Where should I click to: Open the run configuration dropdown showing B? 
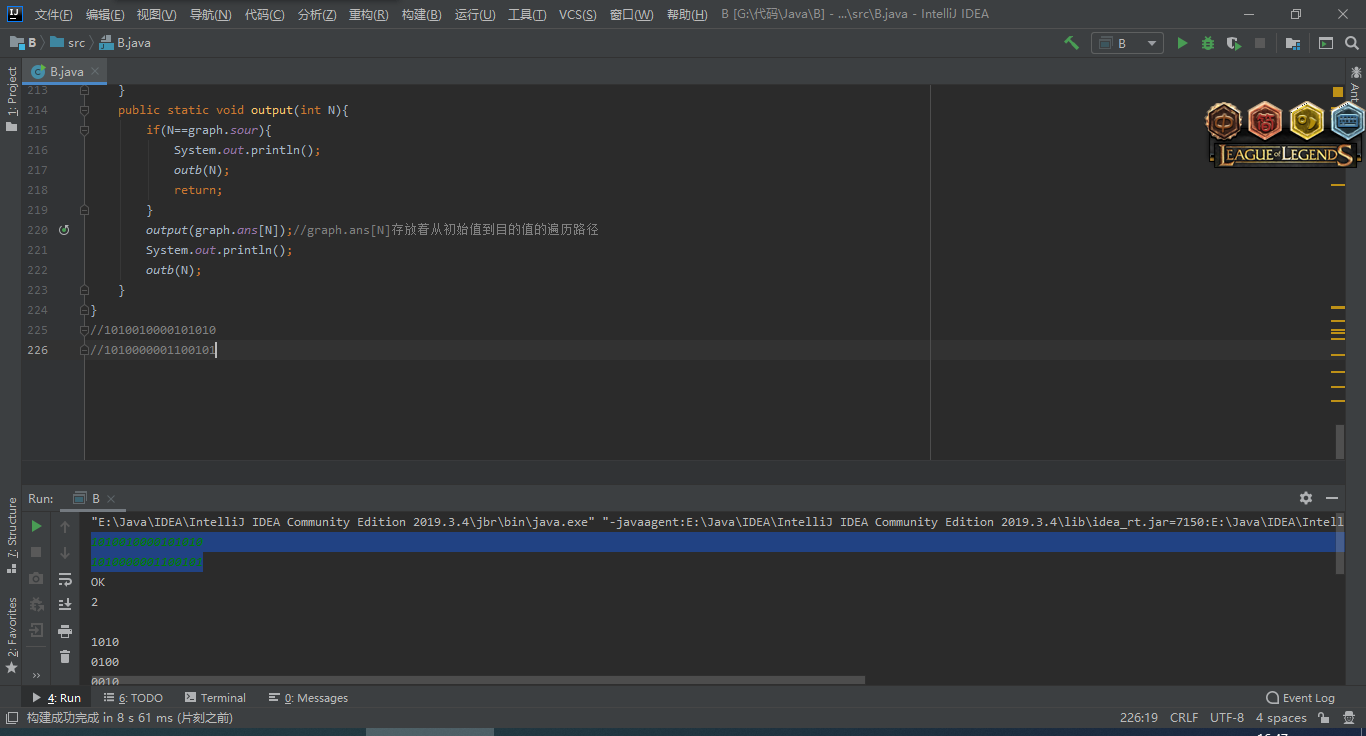[1127, 43]
